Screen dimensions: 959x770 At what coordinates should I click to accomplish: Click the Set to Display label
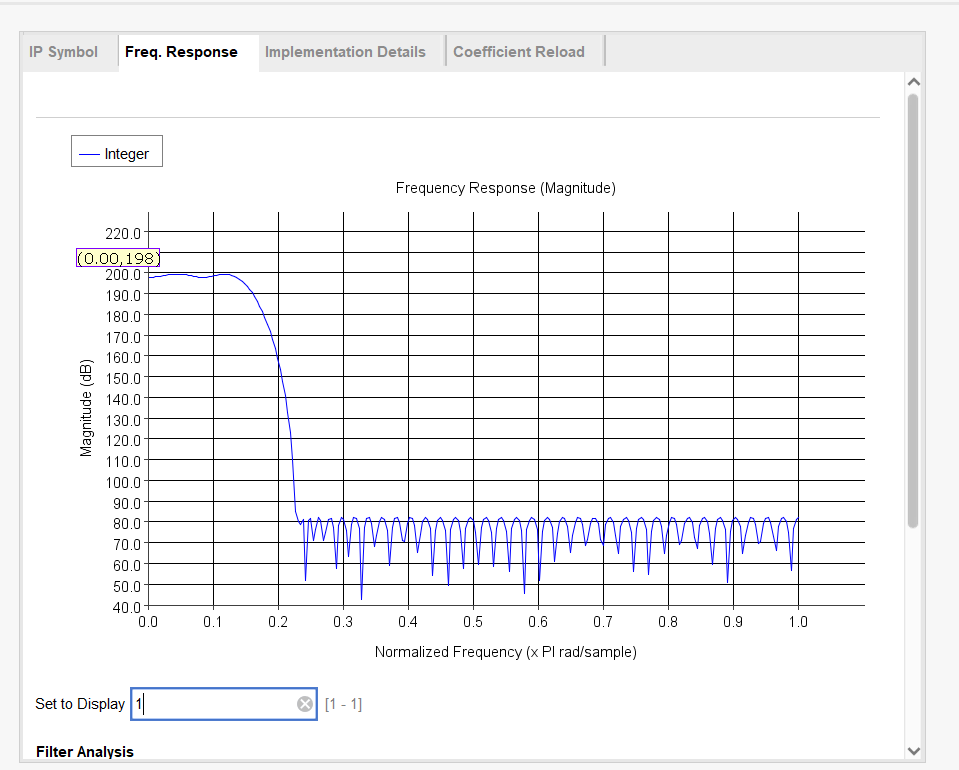(x=80, y=704)
